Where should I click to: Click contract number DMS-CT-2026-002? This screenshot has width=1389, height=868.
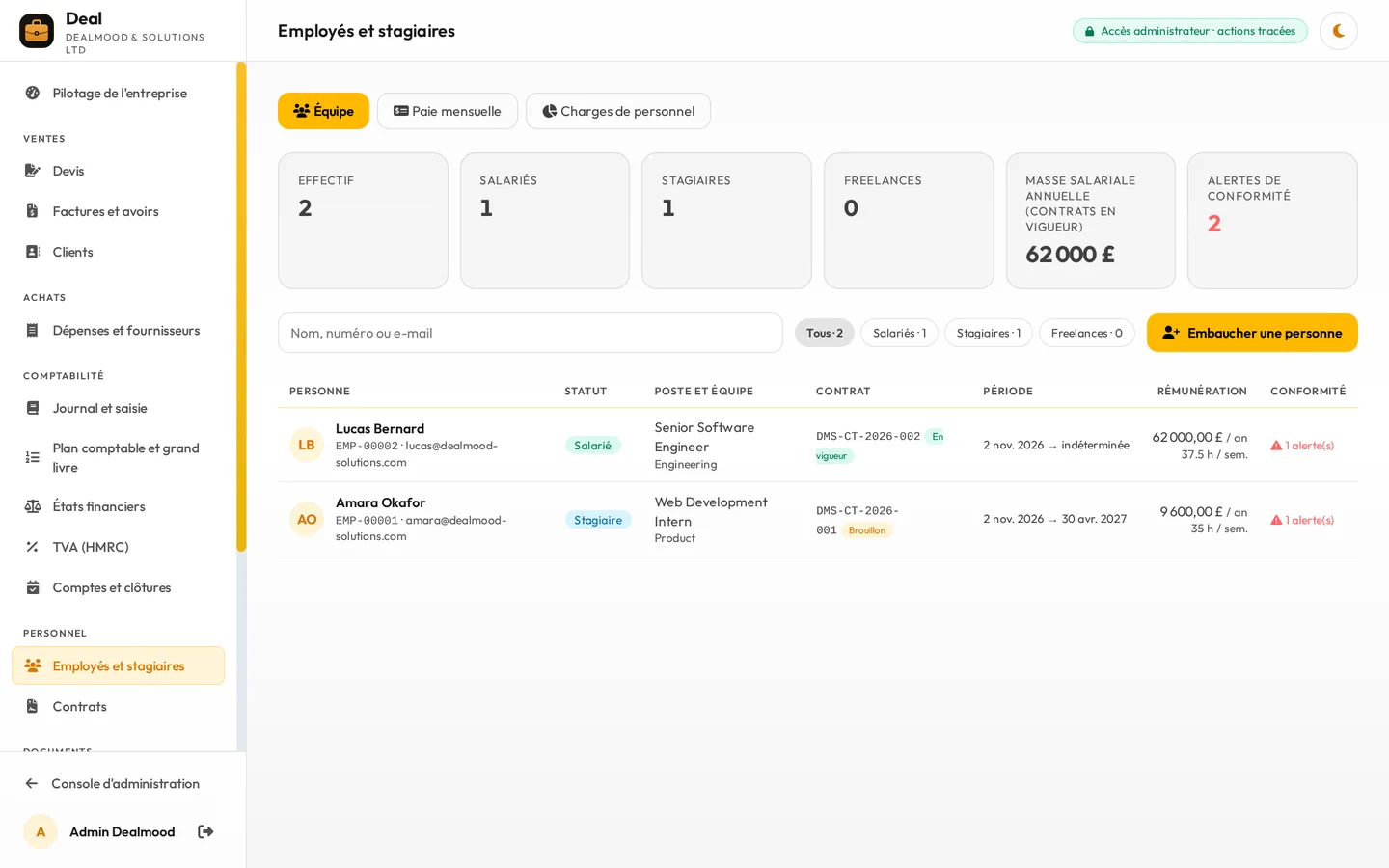tap(868, 436)
